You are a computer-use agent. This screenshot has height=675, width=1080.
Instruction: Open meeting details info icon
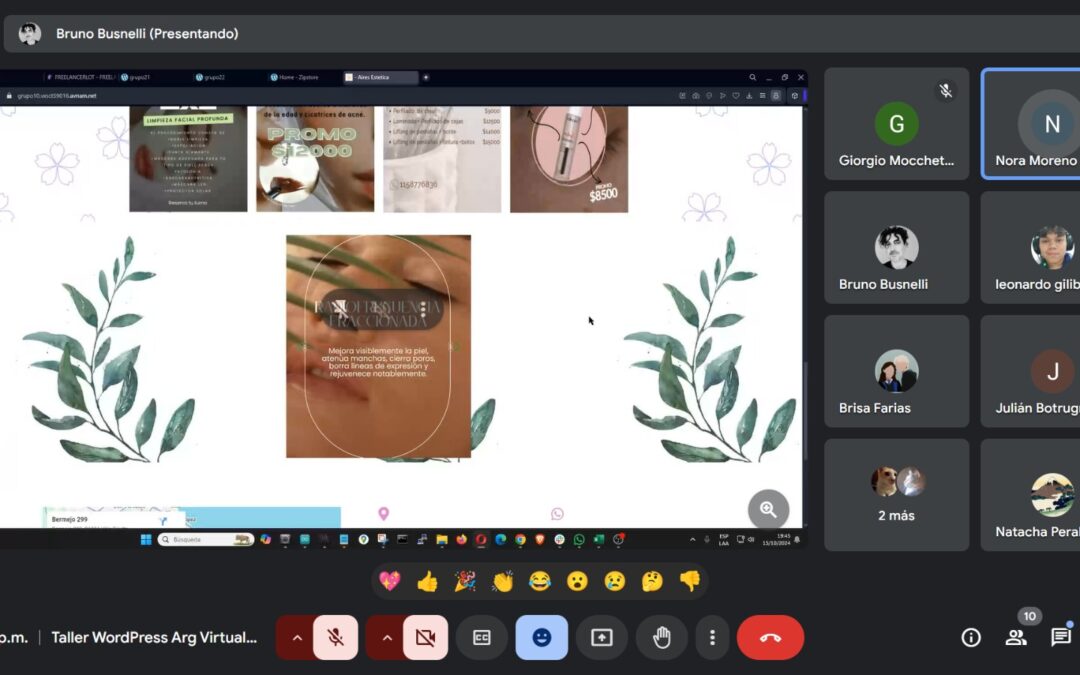click(x=971, y=638)
